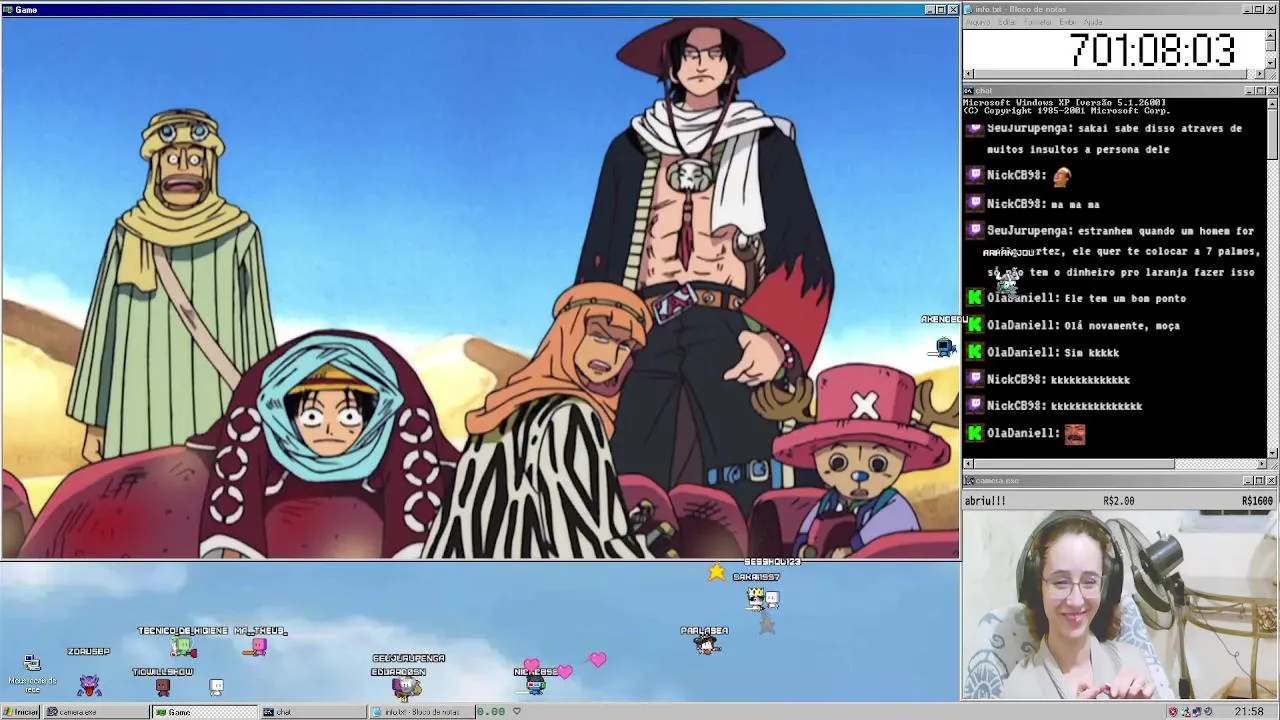Screen dimensions: 1280x720
Task: Click the SAKAI1557 crowned avatar
Action: click(x=756, y=597)
